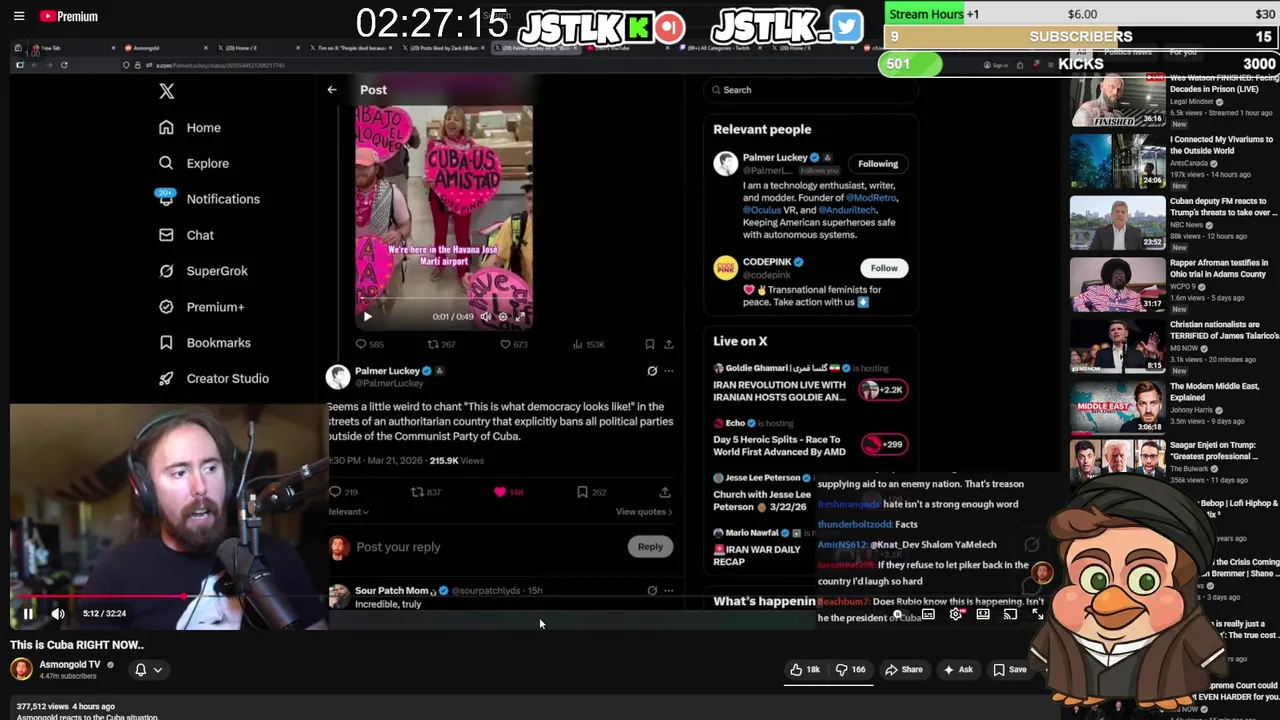Click the X logo in sidebar
Screen dimensions: 1280x720
click(166, 91)
